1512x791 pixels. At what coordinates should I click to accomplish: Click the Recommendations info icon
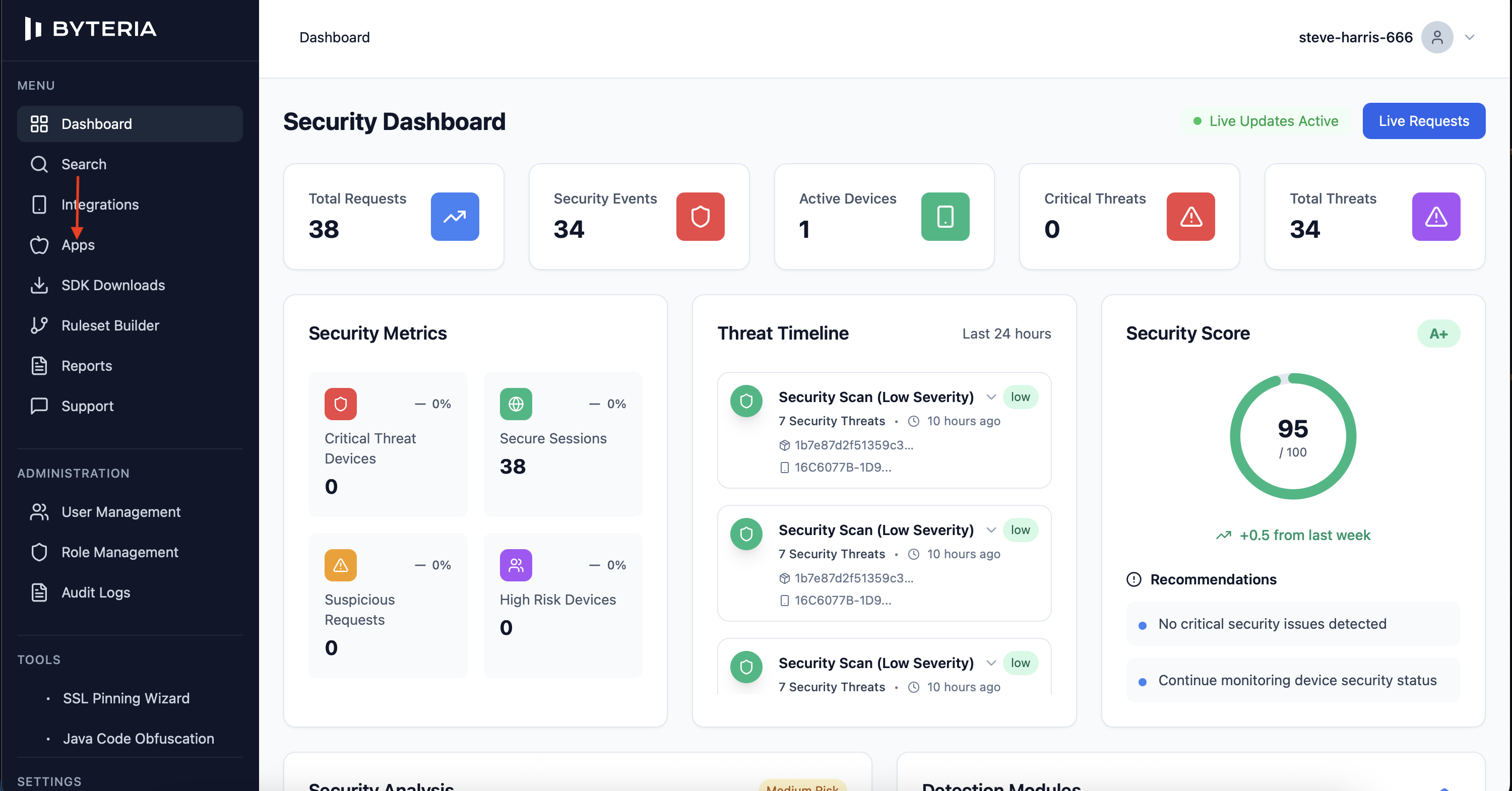[1133, 579]
